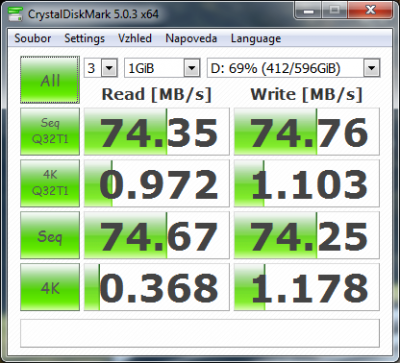Click the Seq write result 74.25
Viewport: 400px width, 363px height.
point(307,235)
